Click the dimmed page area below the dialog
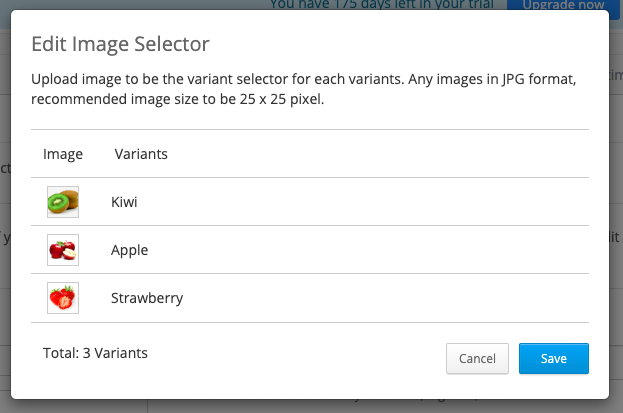Image resolution: width=623 pixels, height=413 pixels. point(312,406)
